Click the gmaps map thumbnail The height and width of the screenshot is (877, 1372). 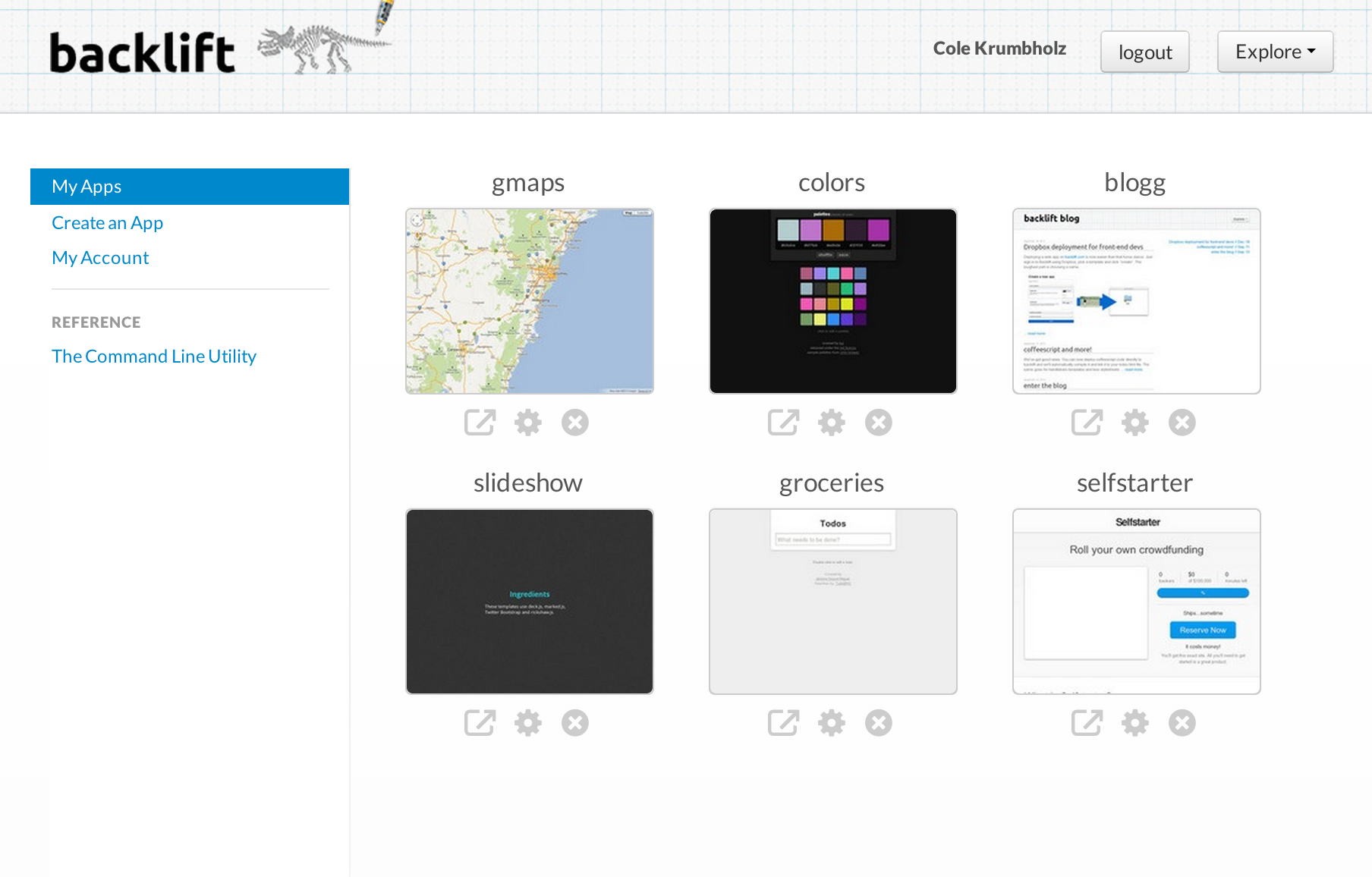(x=530, y=301)
